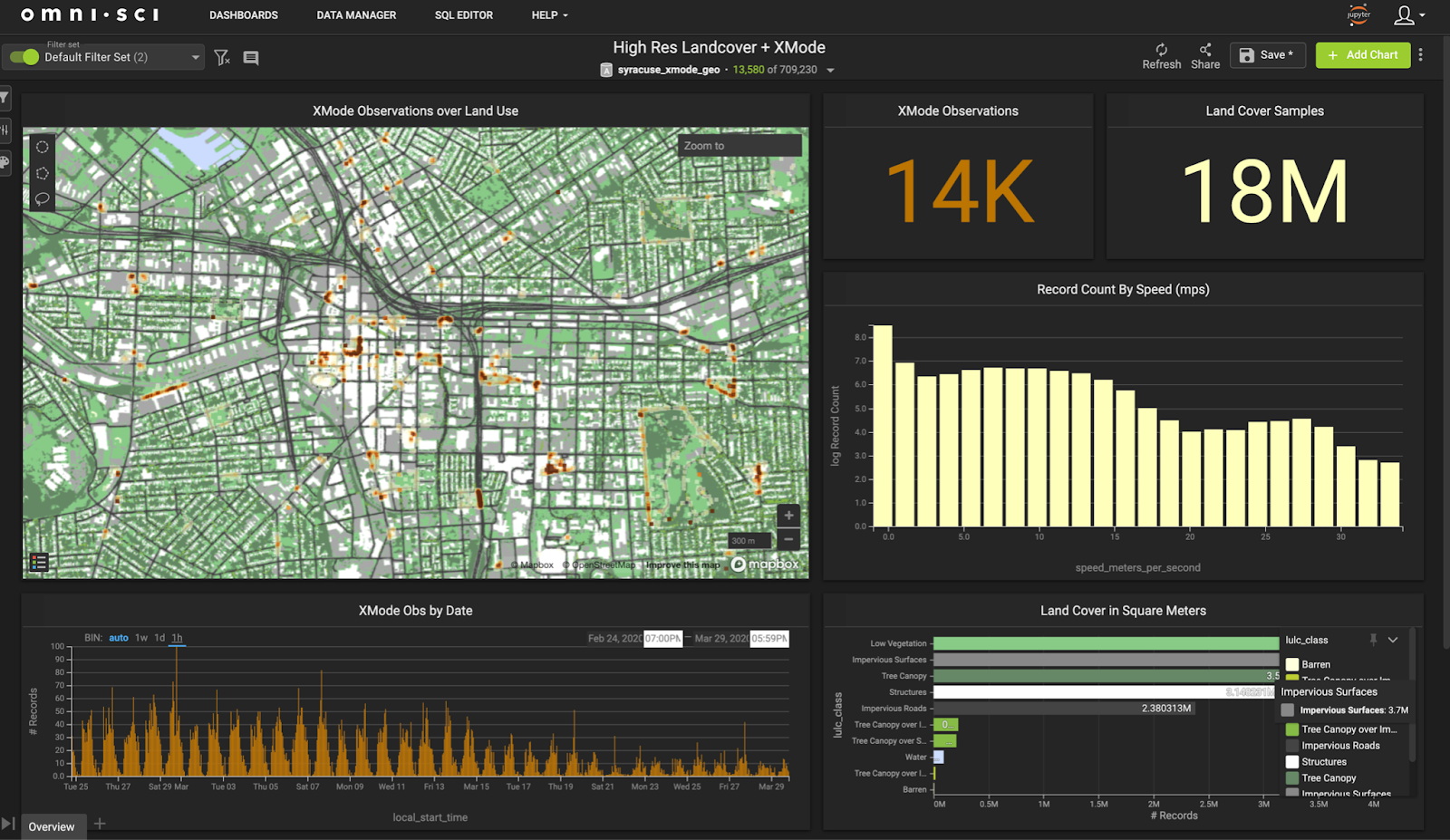1450x840 pixels.
Task: Open the HELP dropdown menu
Action: pos(549,15)
